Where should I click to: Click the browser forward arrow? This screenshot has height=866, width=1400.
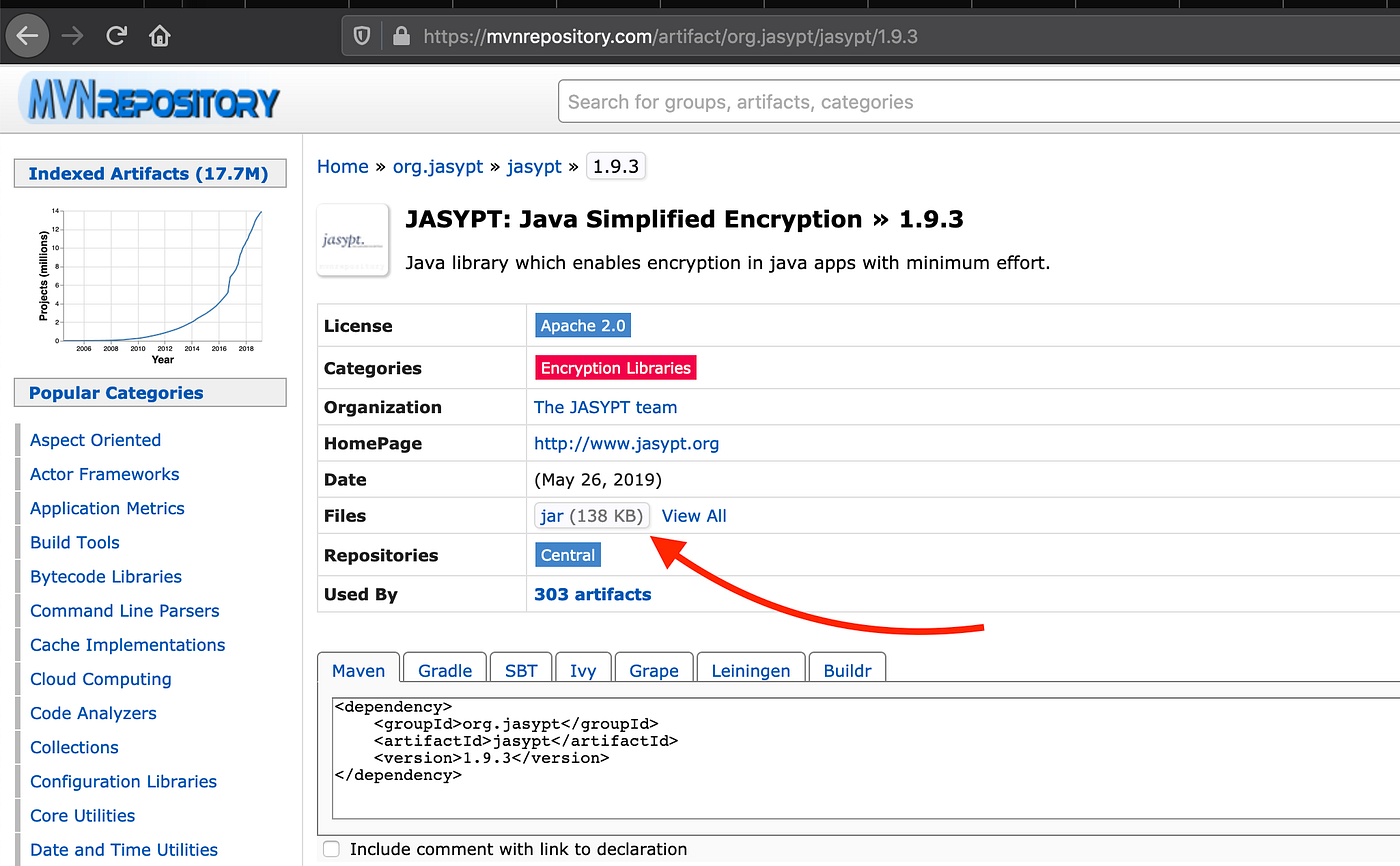[x=70, y=35]
